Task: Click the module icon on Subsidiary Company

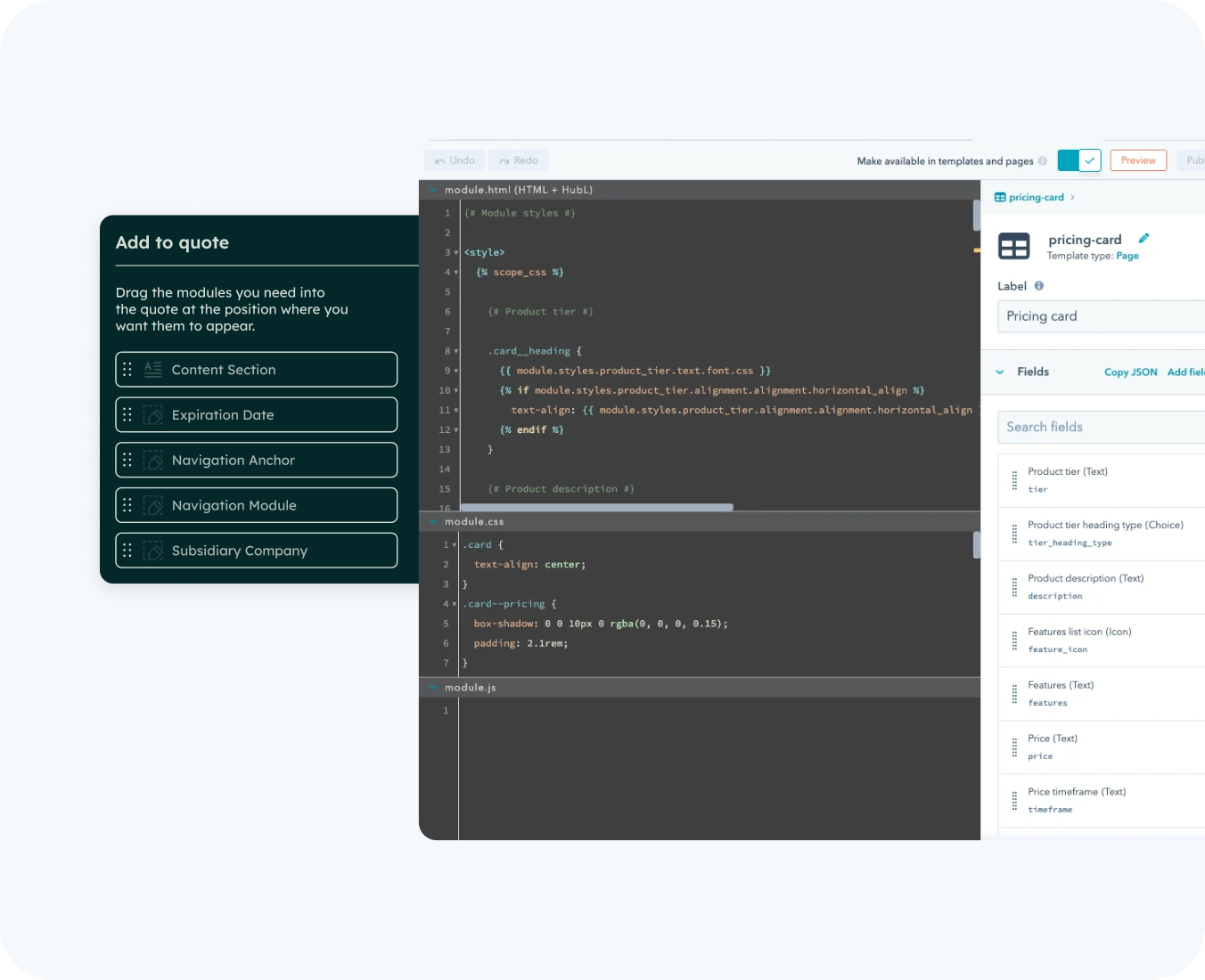Action: tap(153, 551)
